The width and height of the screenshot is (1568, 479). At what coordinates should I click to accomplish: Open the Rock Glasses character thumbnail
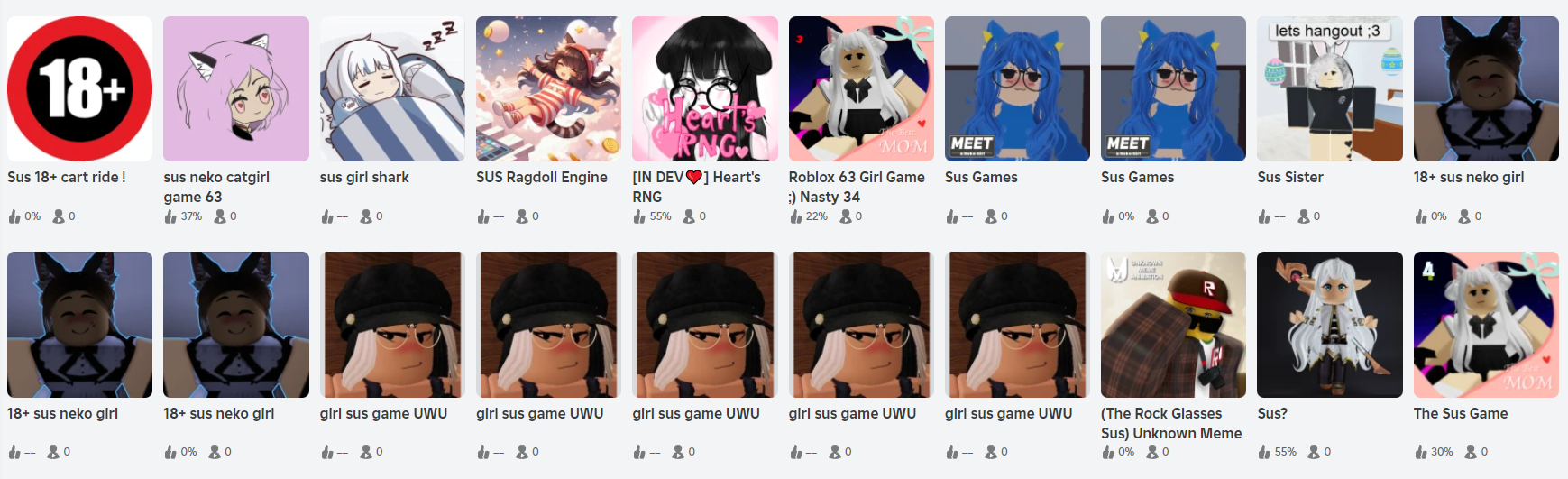1173,325
